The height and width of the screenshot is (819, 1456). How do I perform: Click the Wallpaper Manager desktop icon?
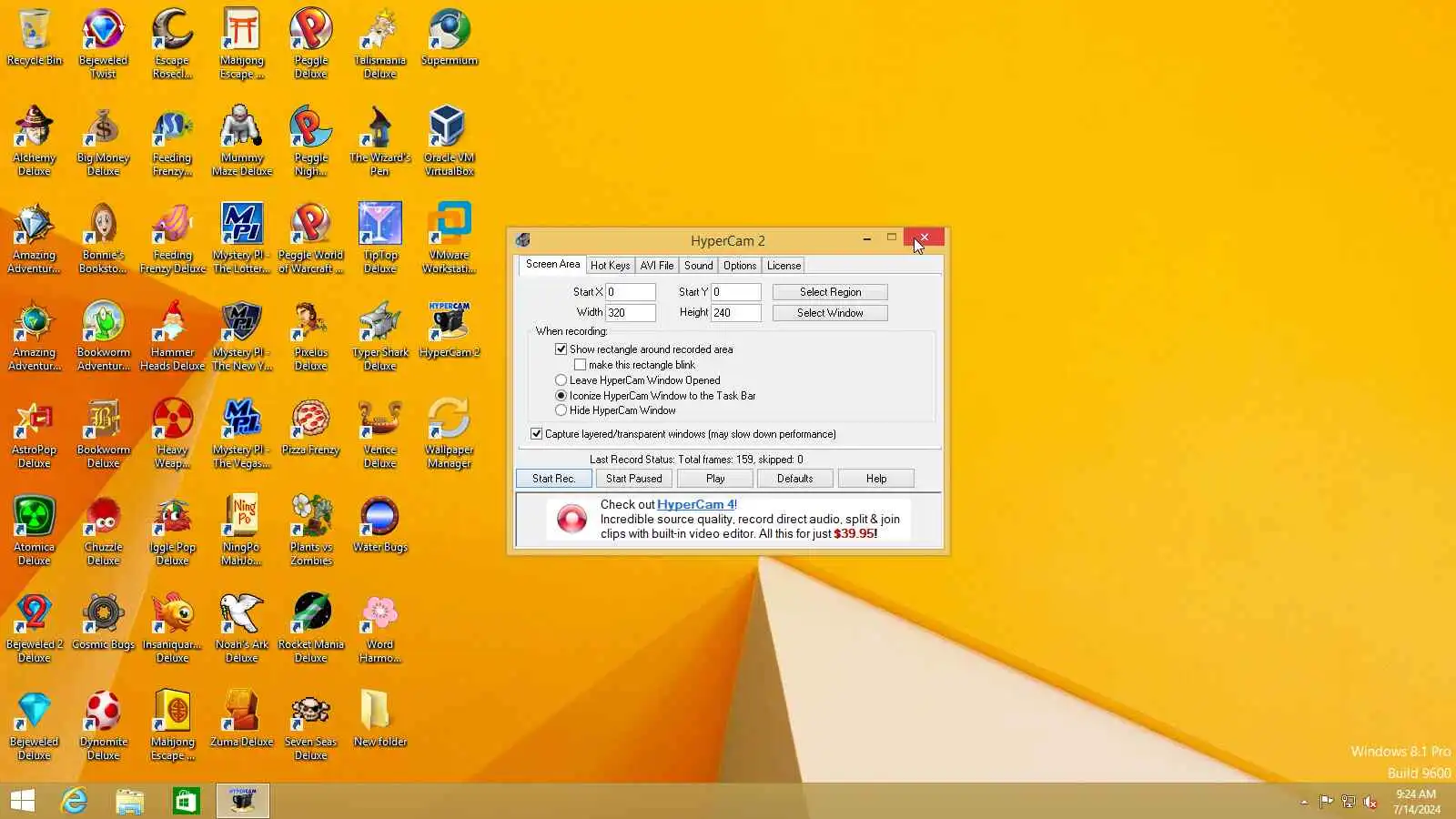pyautogui.click(x=450, y=433)
